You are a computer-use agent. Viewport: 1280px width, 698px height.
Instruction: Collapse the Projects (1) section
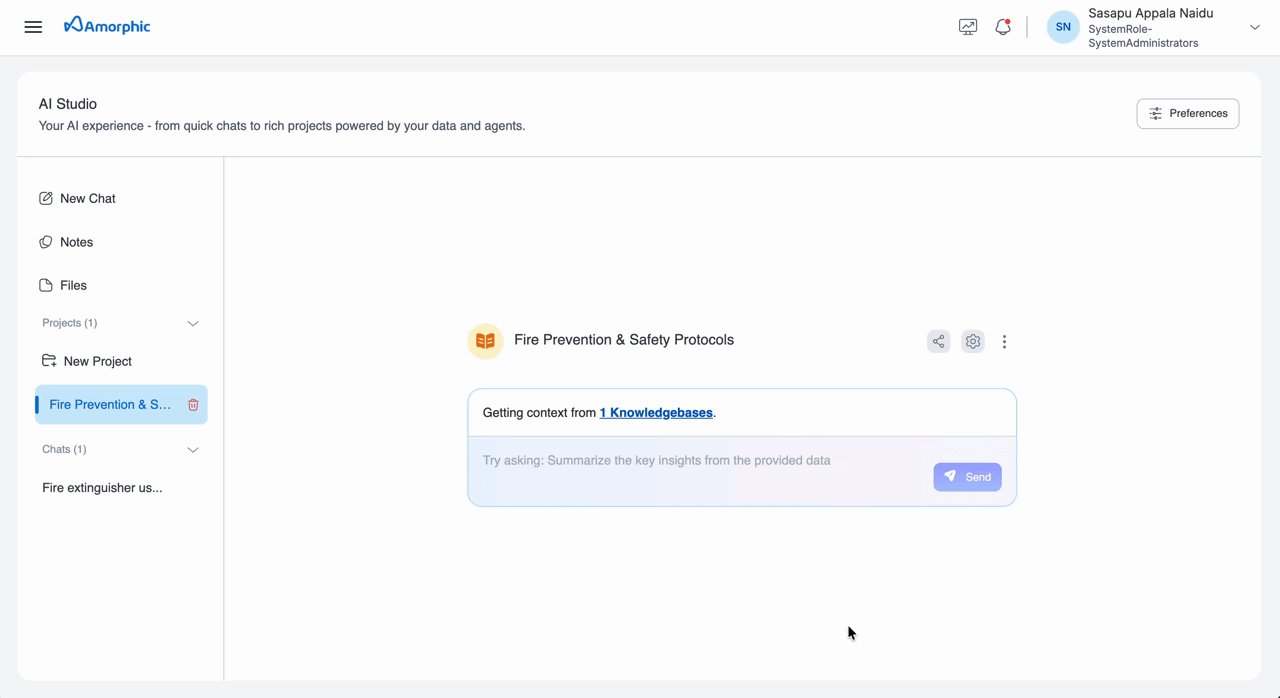(x=192, y=323)
